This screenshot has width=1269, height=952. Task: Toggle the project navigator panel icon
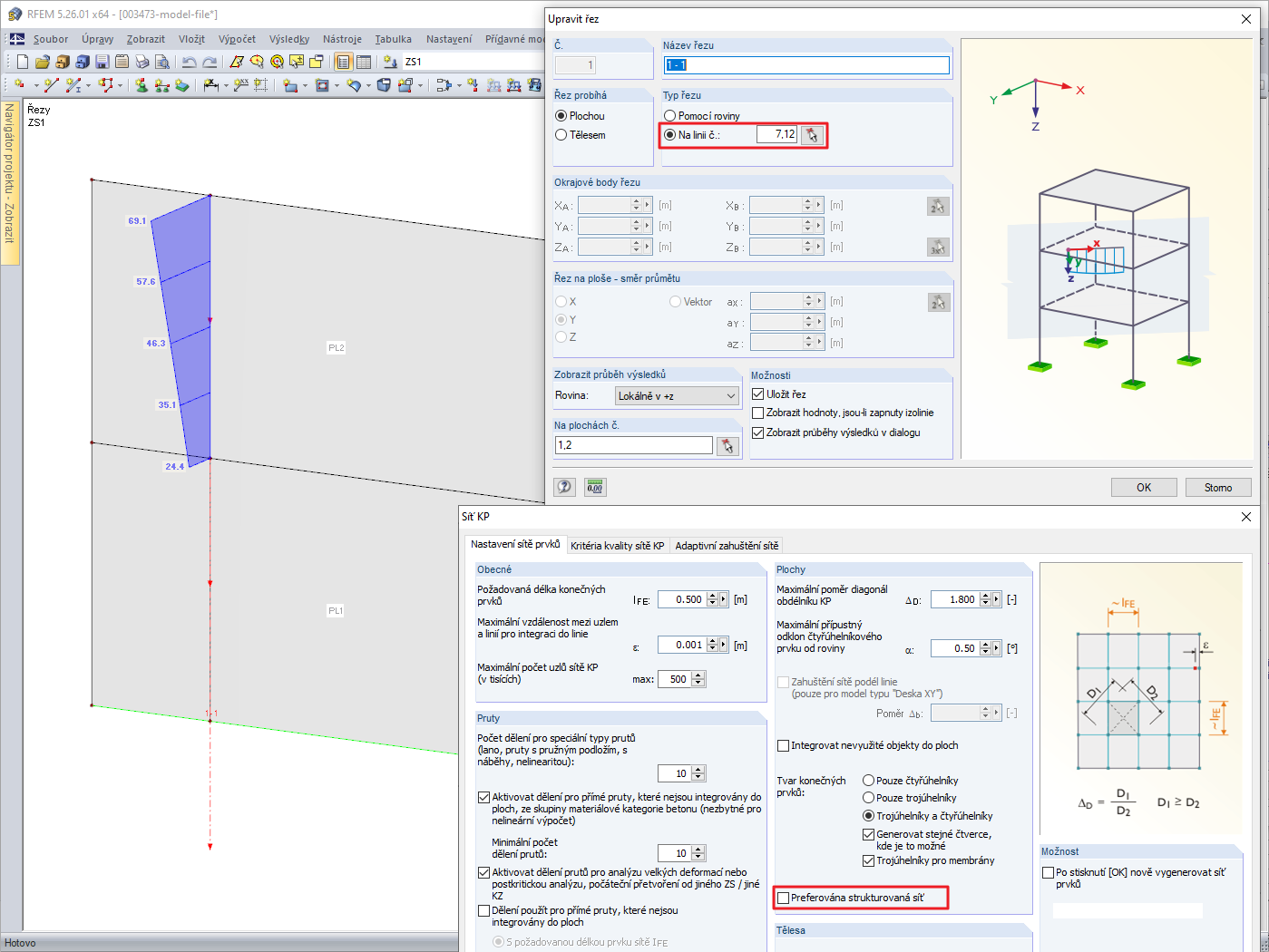point(344,62)
